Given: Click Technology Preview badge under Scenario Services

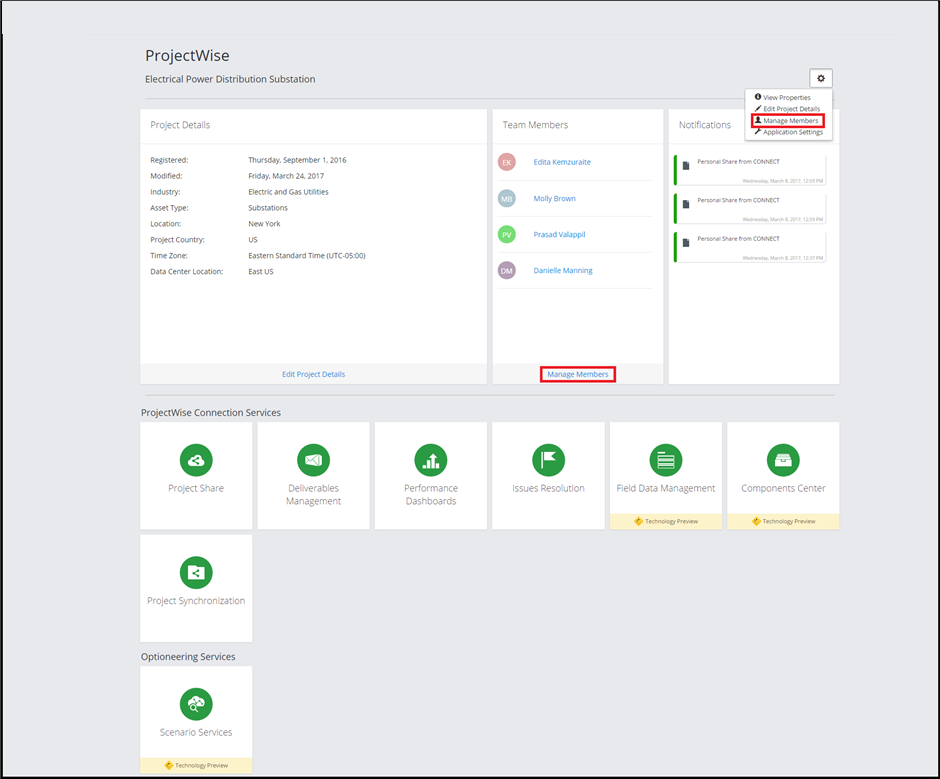Looking at the screenshot, I should (196, 765).
